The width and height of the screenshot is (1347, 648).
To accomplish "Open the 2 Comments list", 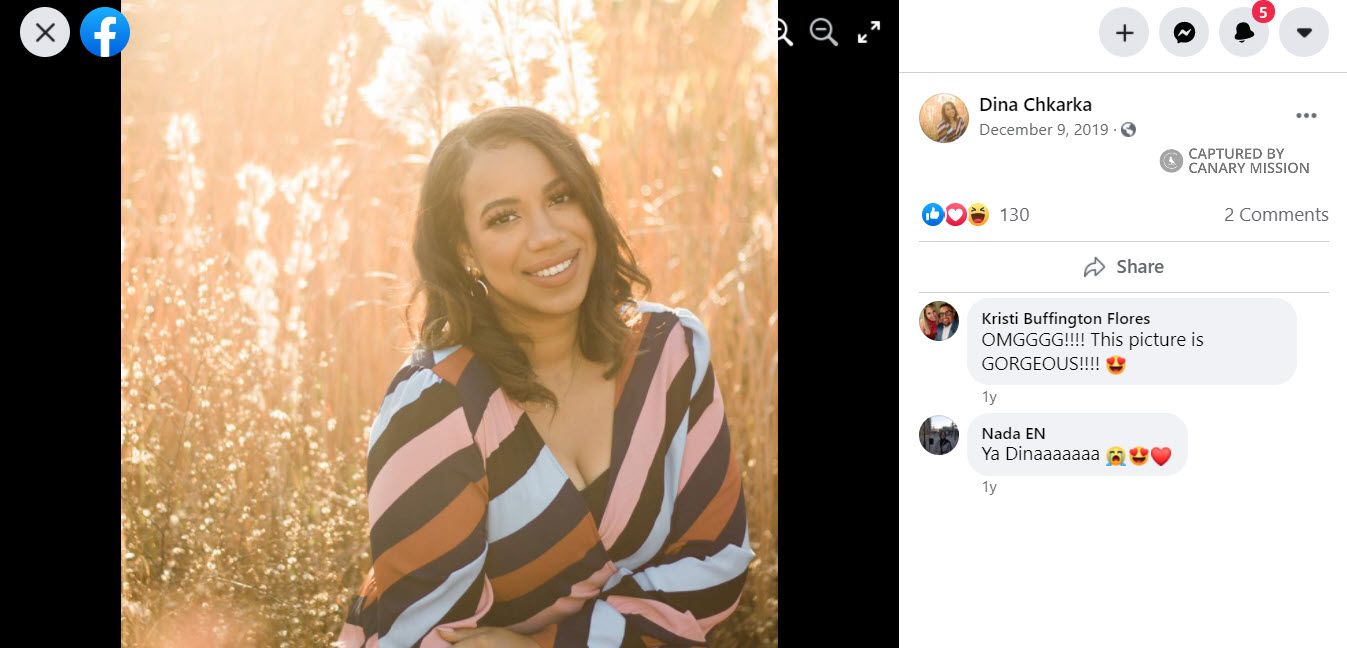I will (1277, 214).
